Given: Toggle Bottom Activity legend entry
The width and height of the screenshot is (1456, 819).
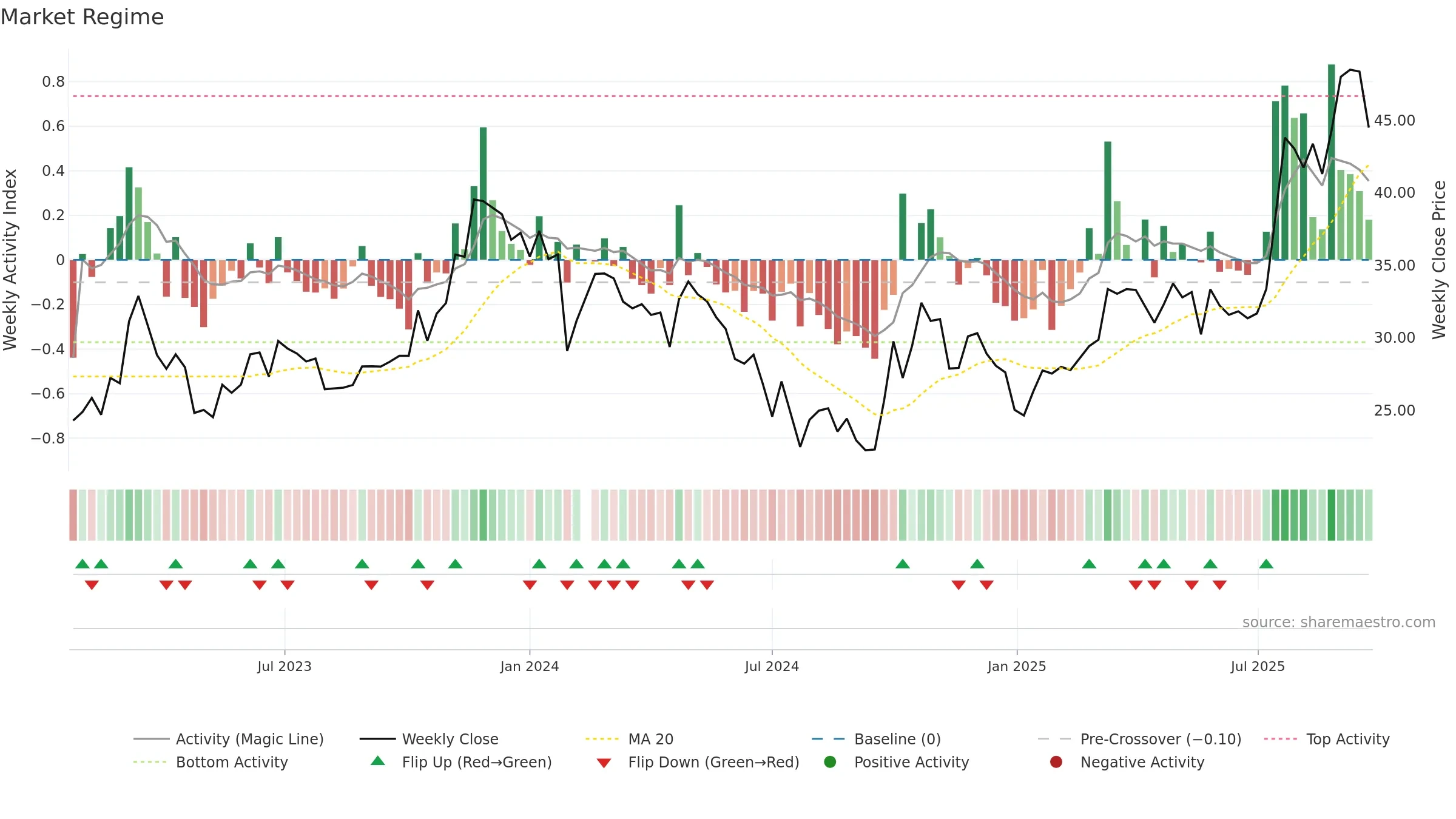Looking at the screenshot, I should pyautogui.click(x=211, y=762).
